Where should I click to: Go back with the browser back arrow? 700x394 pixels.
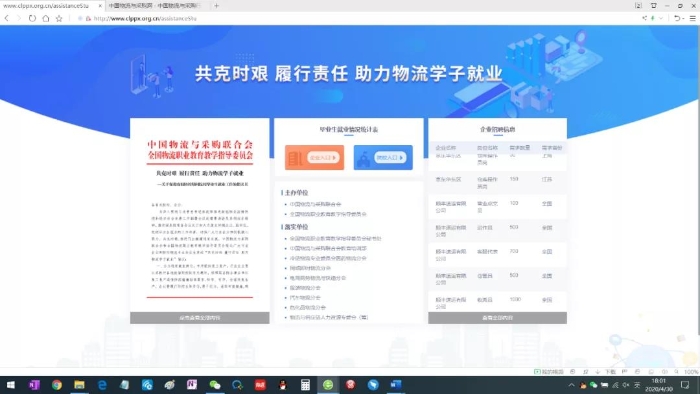6,18
